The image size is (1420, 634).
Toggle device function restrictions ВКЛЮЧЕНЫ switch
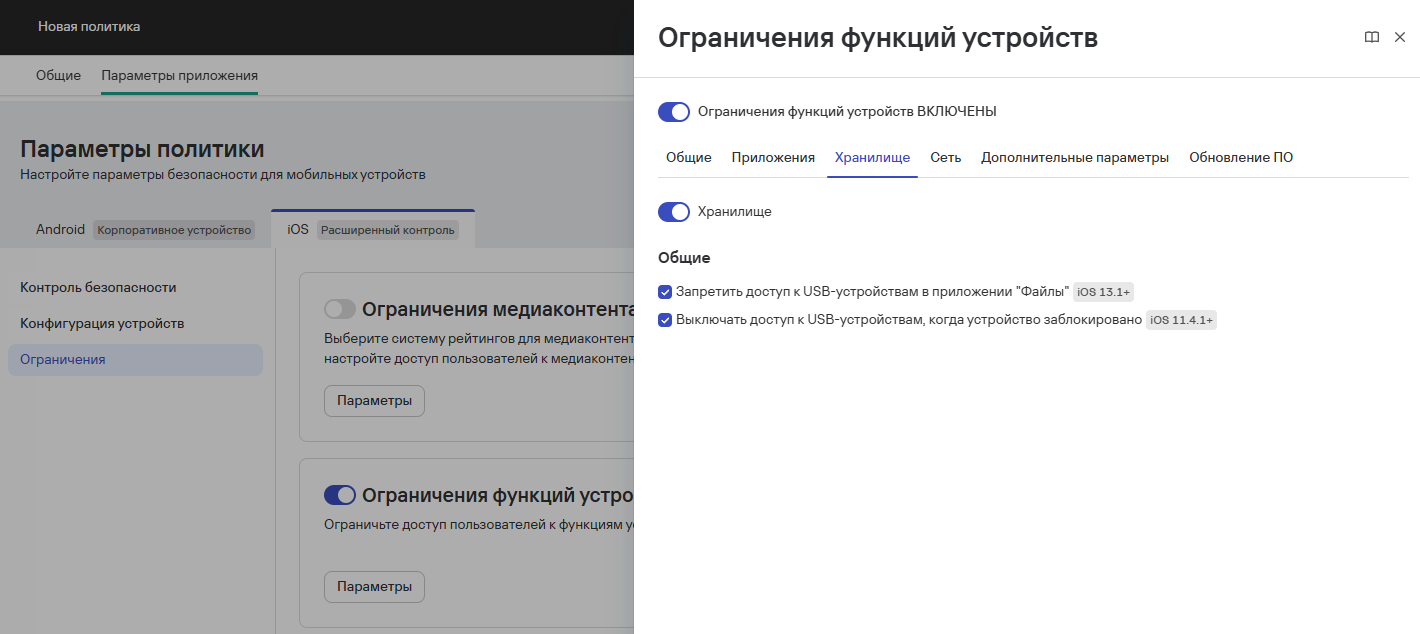click(x=674, y=112)
